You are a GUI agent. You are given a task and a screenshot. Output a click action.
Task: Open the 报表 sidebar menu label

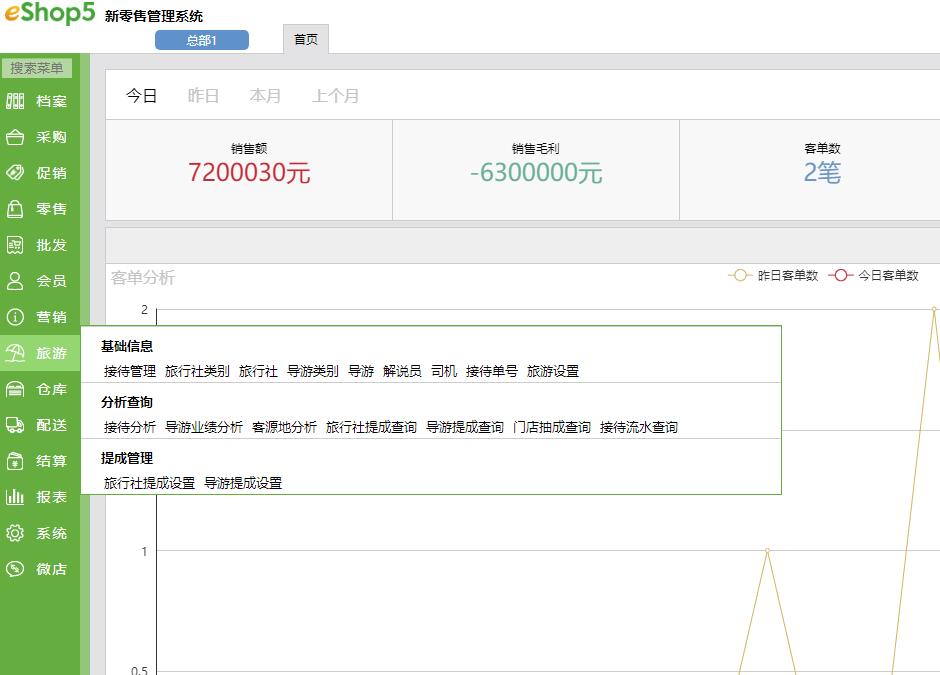click(51, 496)
